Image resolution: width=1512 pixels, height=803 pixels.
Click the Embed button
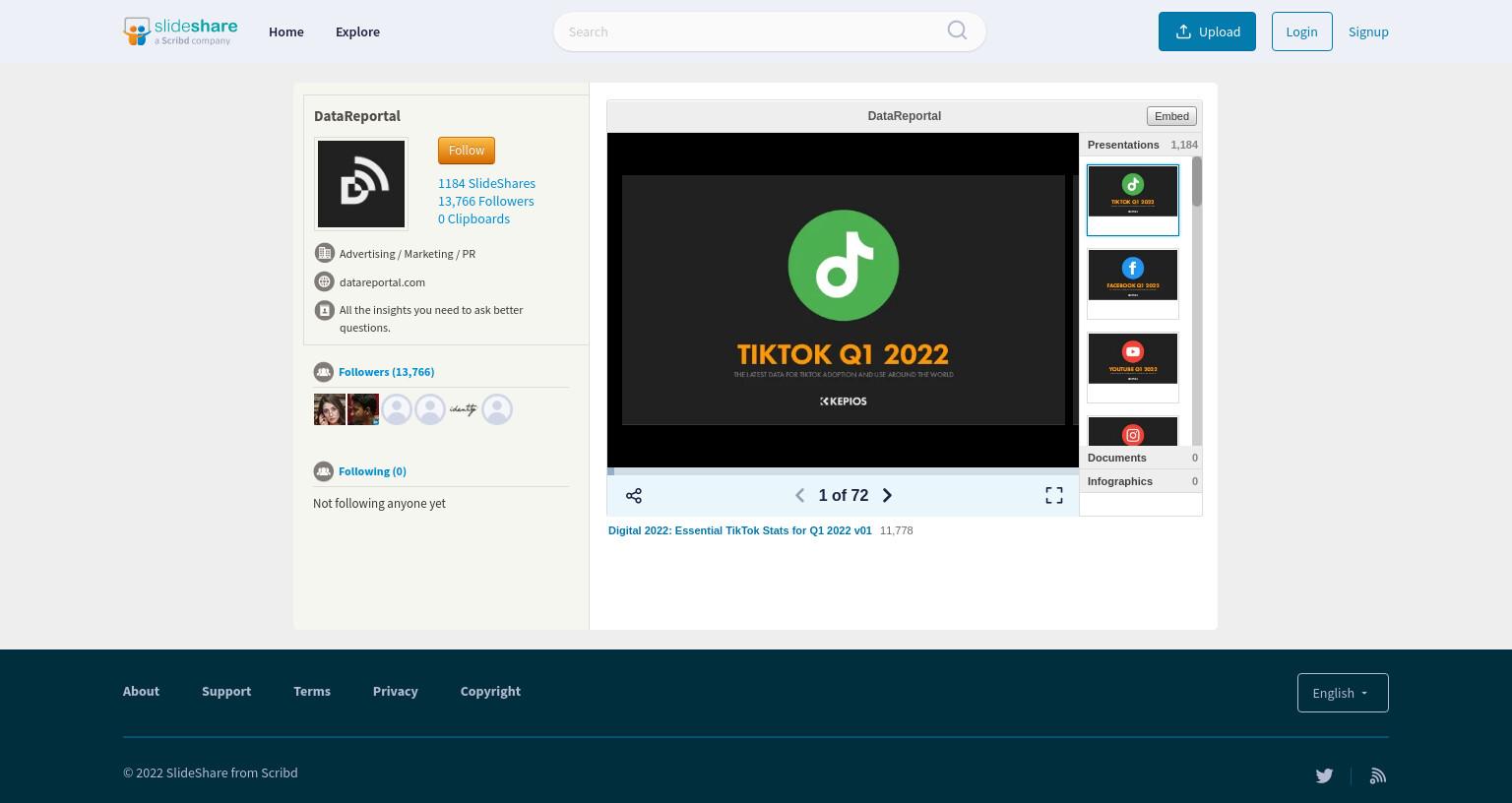[x=1171, y=116]
